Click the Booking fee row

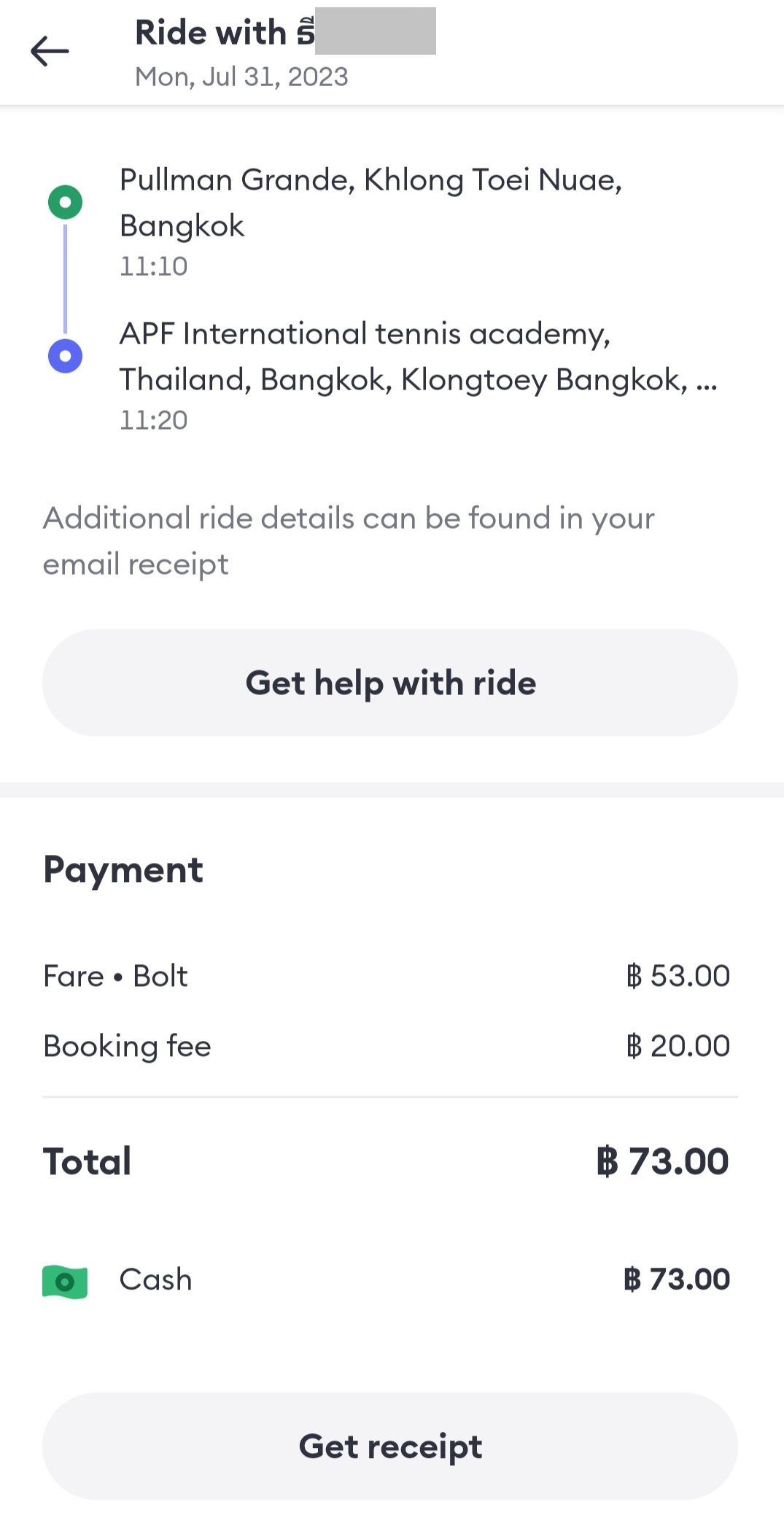click(x=127, y=1046)
